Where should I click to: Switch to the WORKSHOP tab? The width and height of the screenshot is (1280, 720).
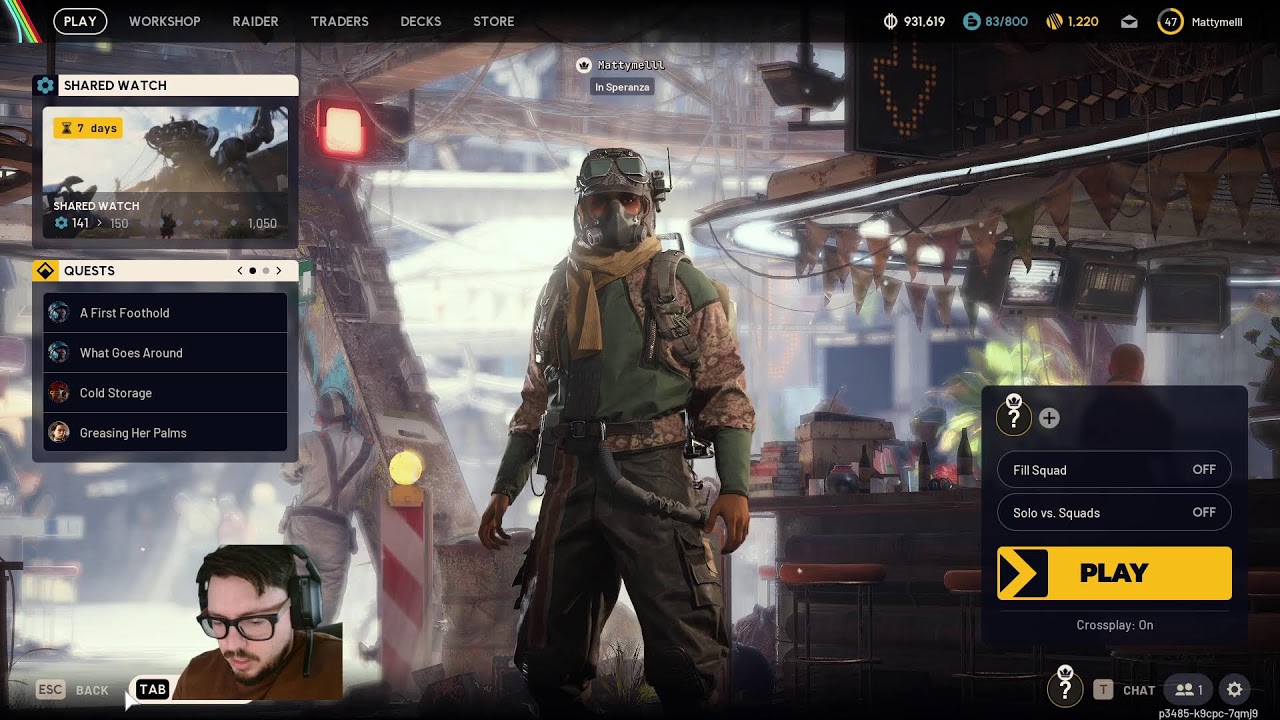point(165,21)
